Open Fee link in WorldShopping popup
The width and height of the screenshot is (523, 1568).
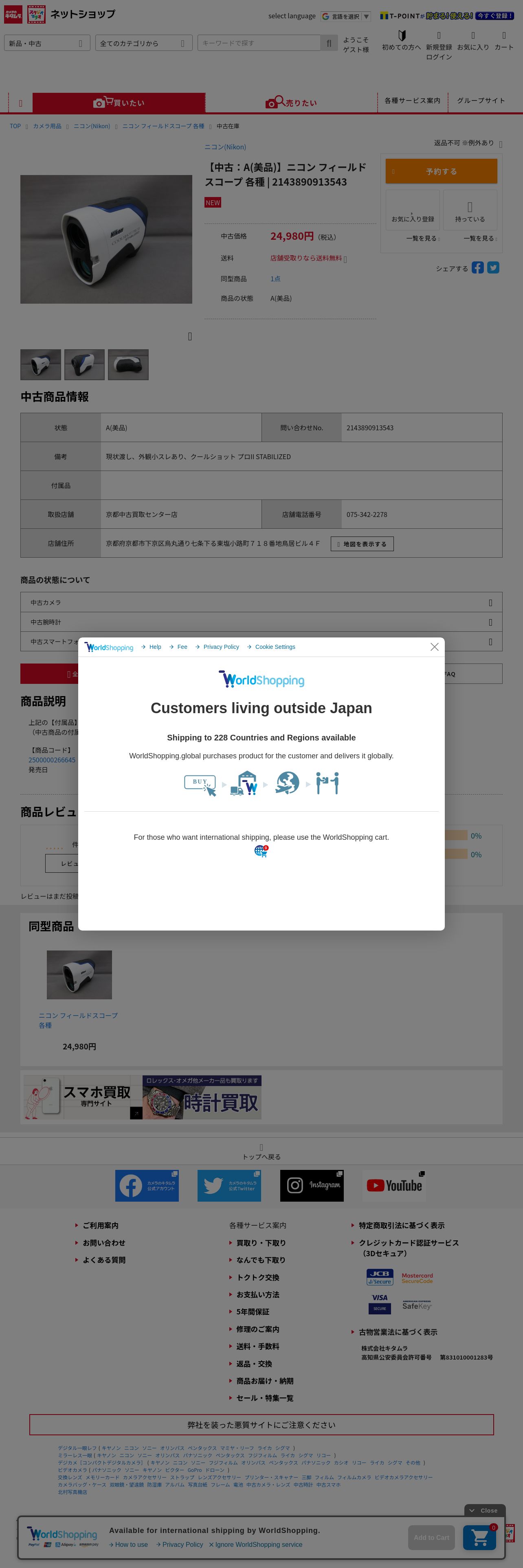click(178, 646)
